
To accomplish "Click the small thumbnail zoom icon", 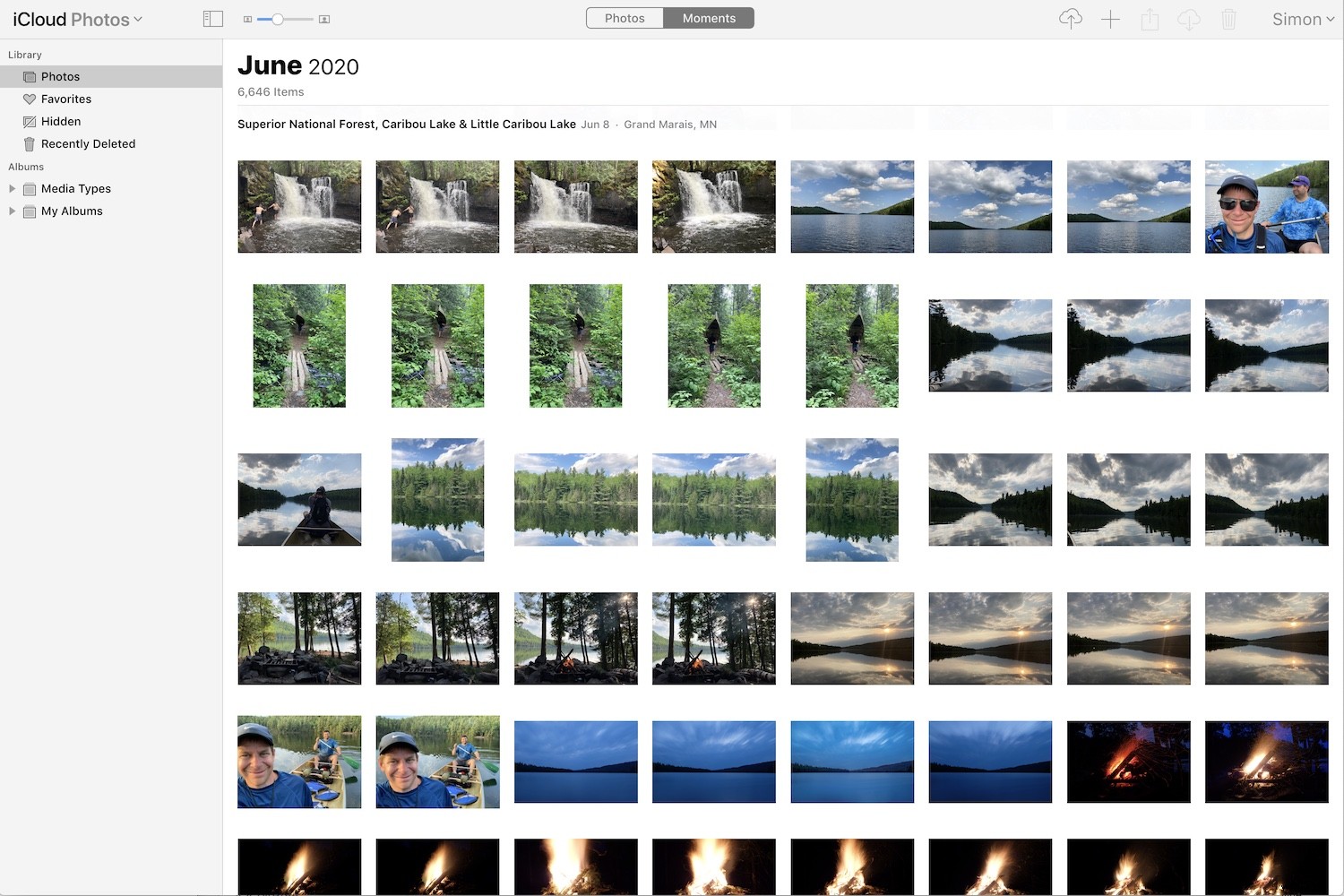I will (247, 18).
